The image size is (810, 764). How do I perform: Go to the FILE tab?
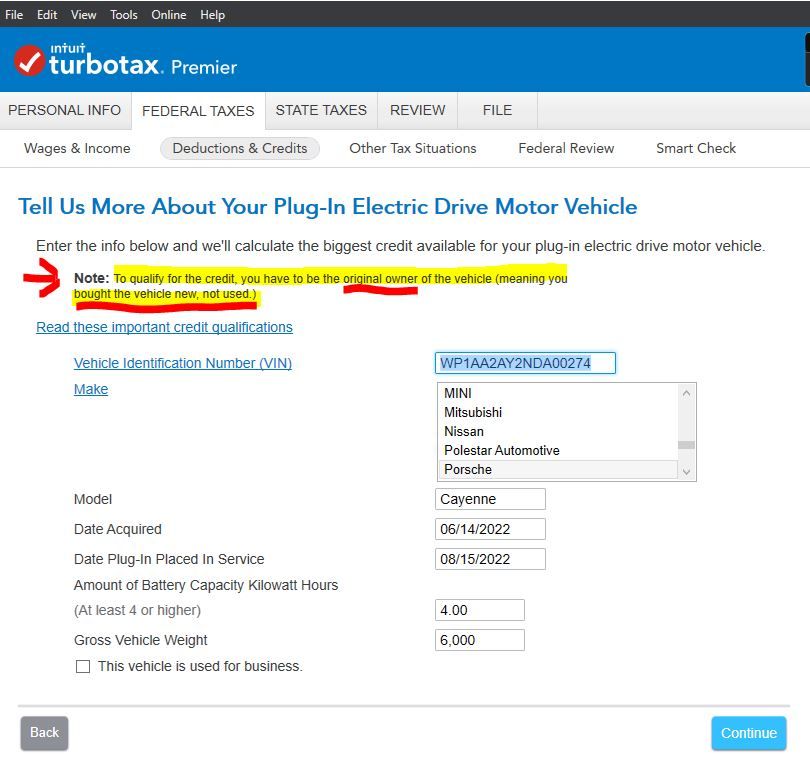(497, 111)
